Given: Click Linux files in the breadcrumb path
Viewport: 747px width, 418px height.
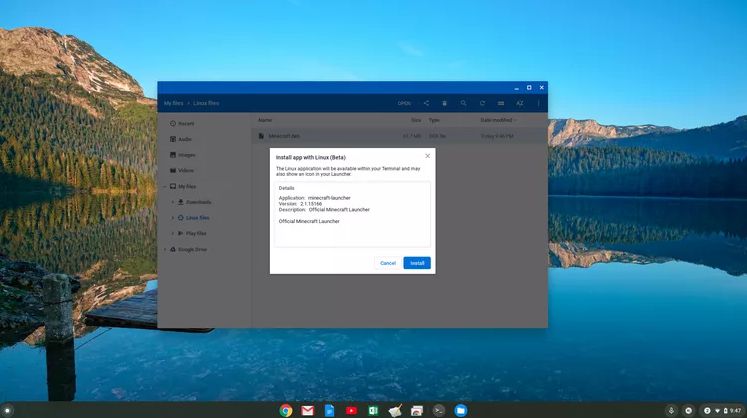Looking at the screenshot, I should [206, 103].
